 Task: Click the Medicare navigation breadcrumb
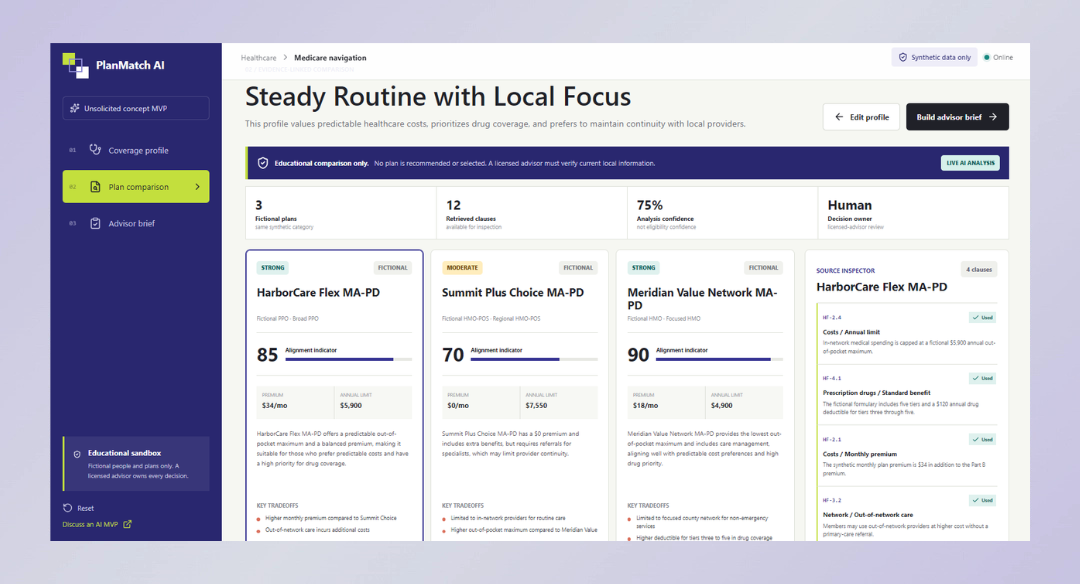(330, 58)
